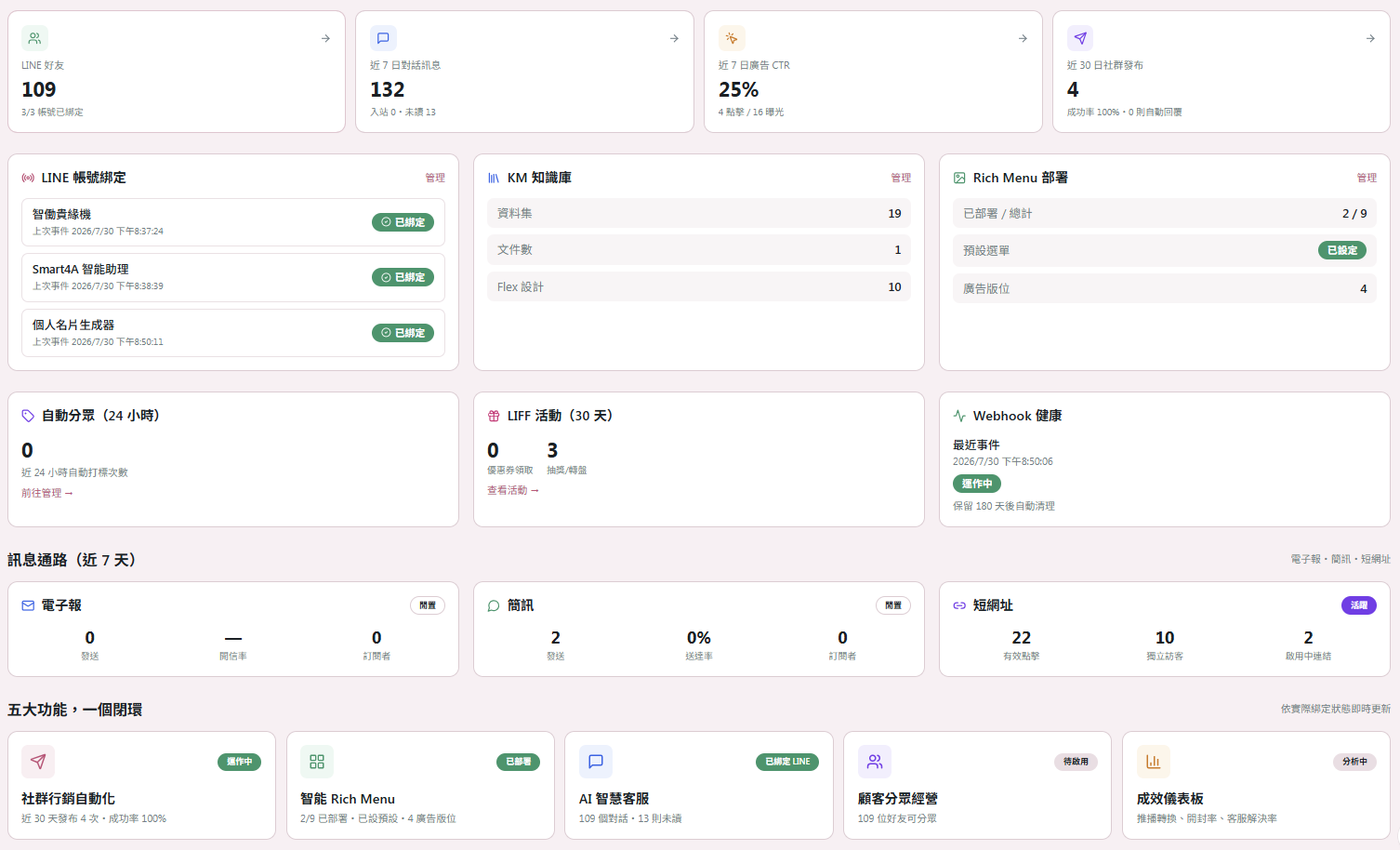Click the 訊息通路（近 7 天）heading

74,560
